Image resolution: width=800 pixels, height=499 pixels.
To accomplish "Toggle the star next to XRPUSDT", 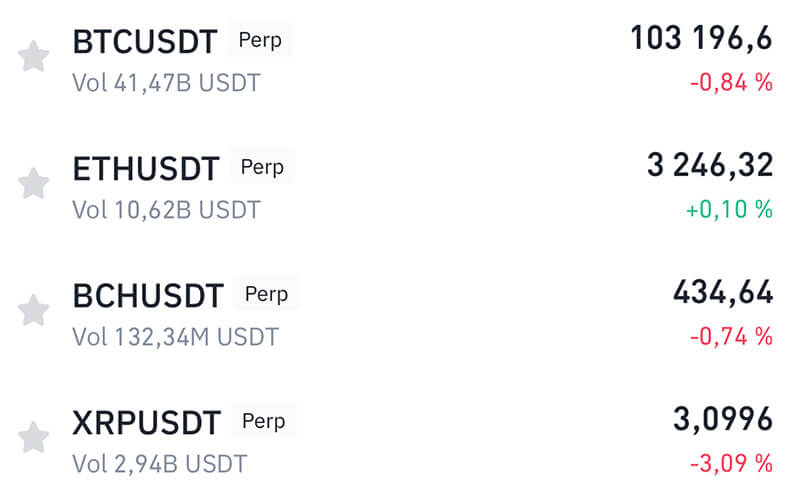I will tap(34, 437).
